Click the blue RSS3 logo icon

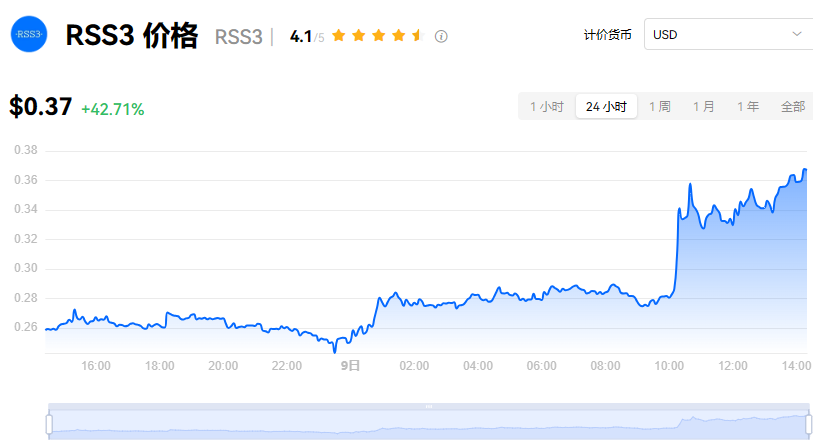click(29, 34)
